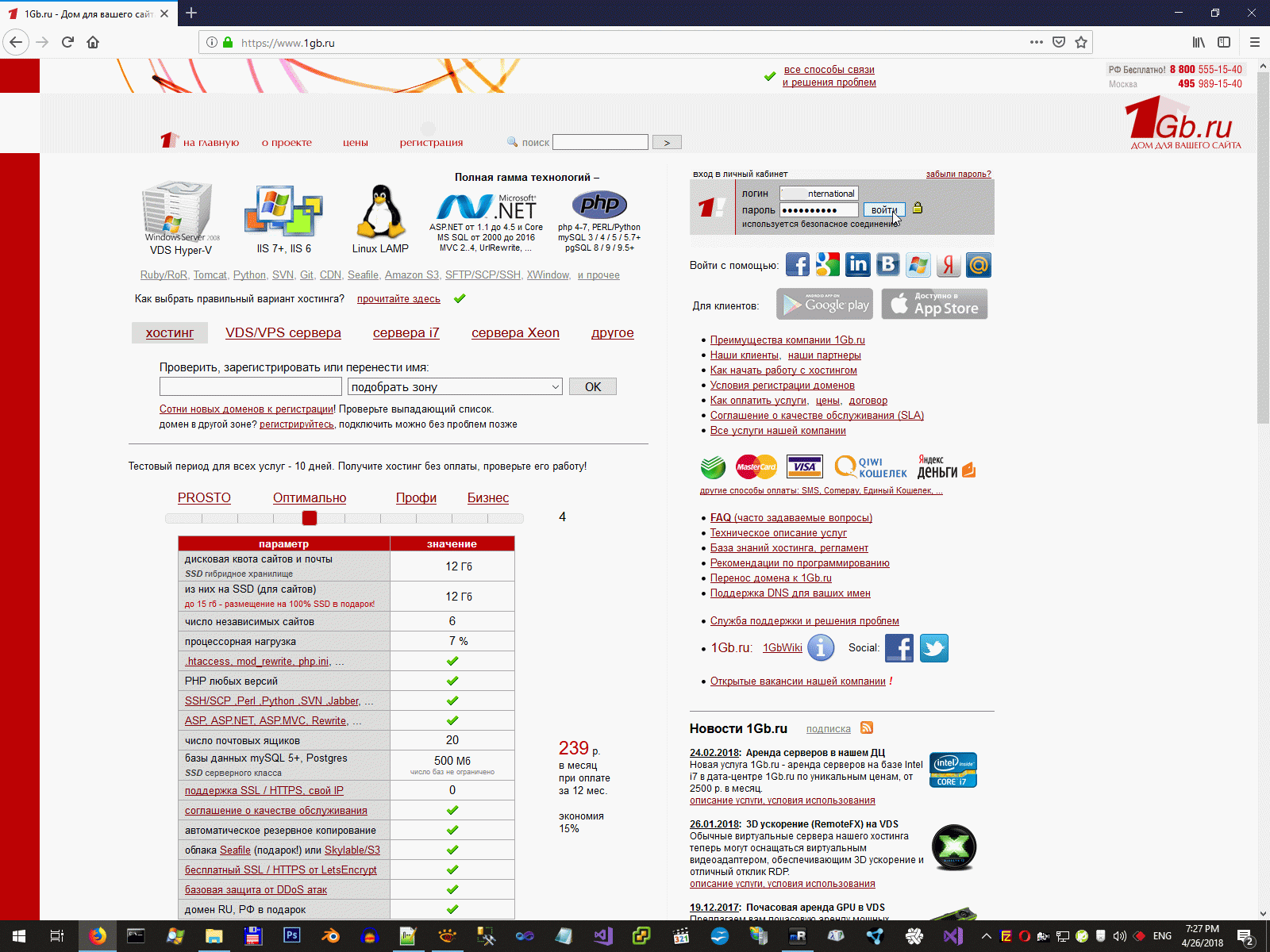Screen dimensions: 1270x952
Task: Select the PROSTO tariff plan
Action: point(204,498)
